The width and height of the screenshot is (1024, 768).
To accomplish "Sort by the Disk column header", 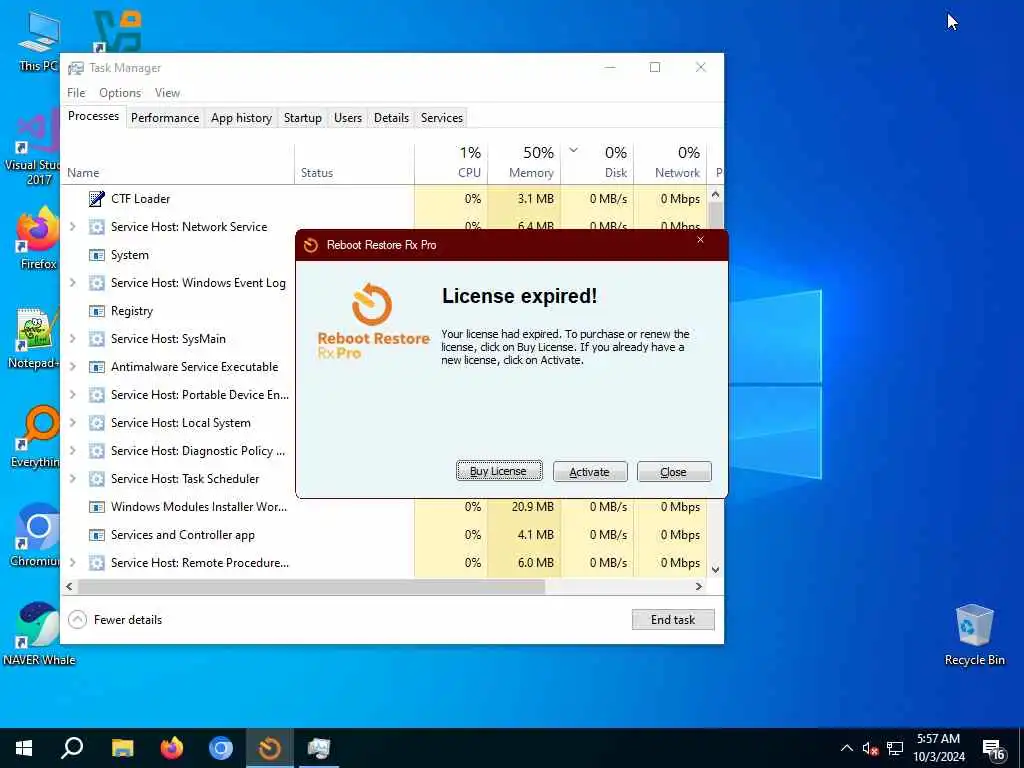I will [x=597, y=163].
